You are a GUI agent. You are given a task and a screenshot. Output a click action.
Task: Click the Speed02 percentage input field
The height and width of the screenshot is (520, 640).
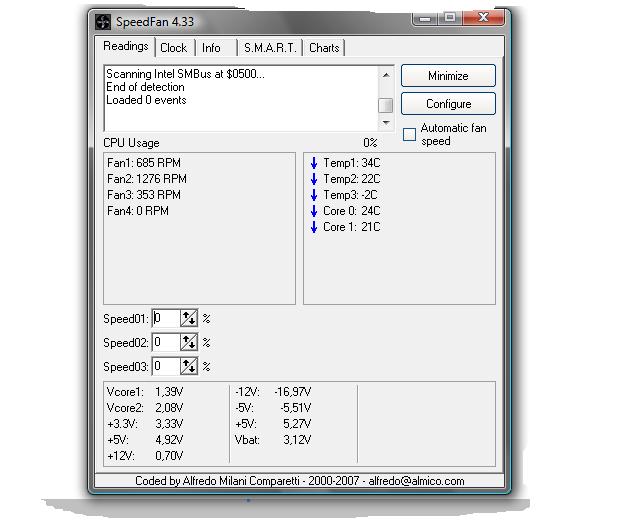pyautogui.click(x=166, y=342)
